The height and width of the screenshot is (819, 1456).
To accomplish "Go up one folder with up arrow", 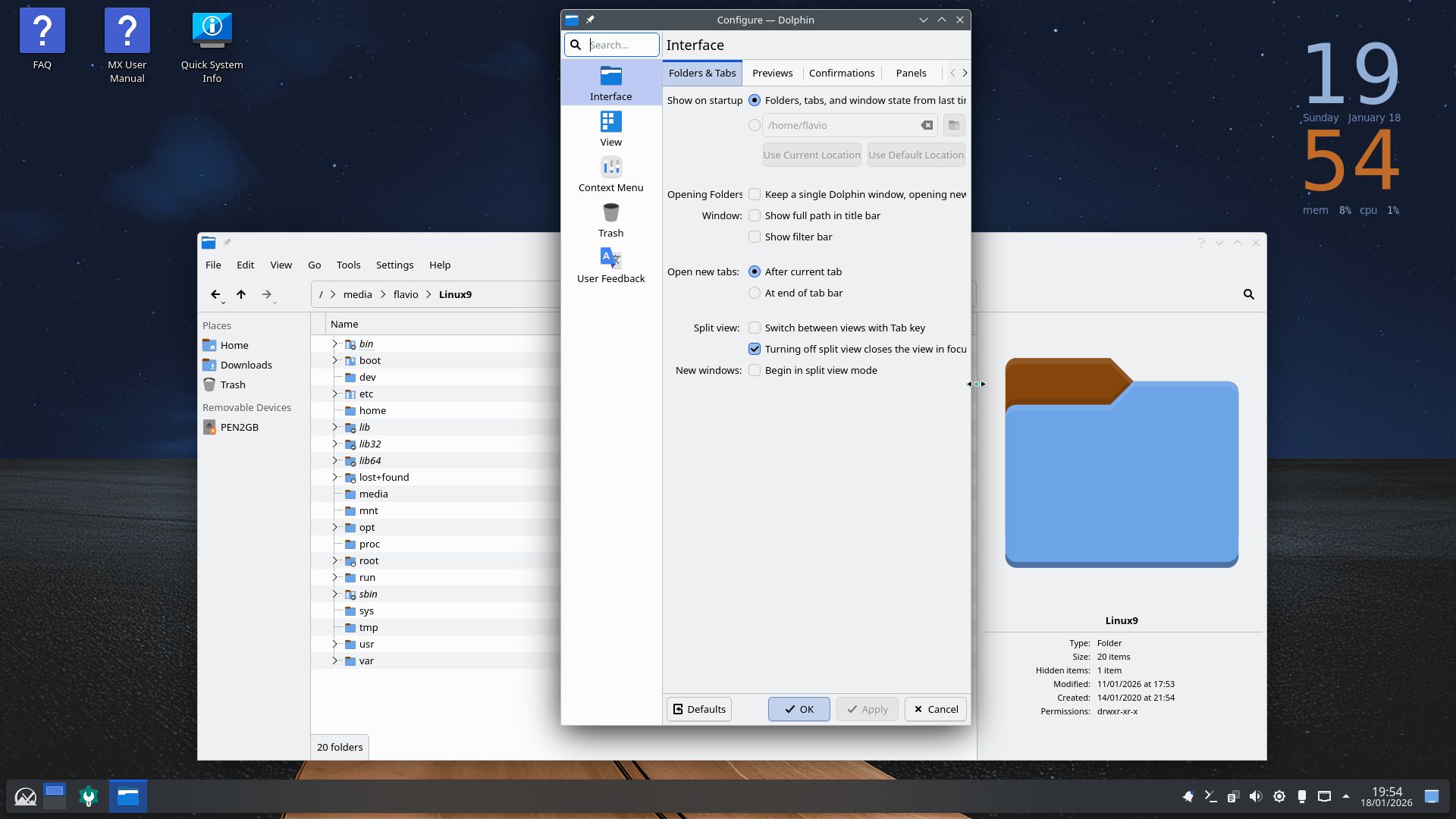I will point(241,294).
